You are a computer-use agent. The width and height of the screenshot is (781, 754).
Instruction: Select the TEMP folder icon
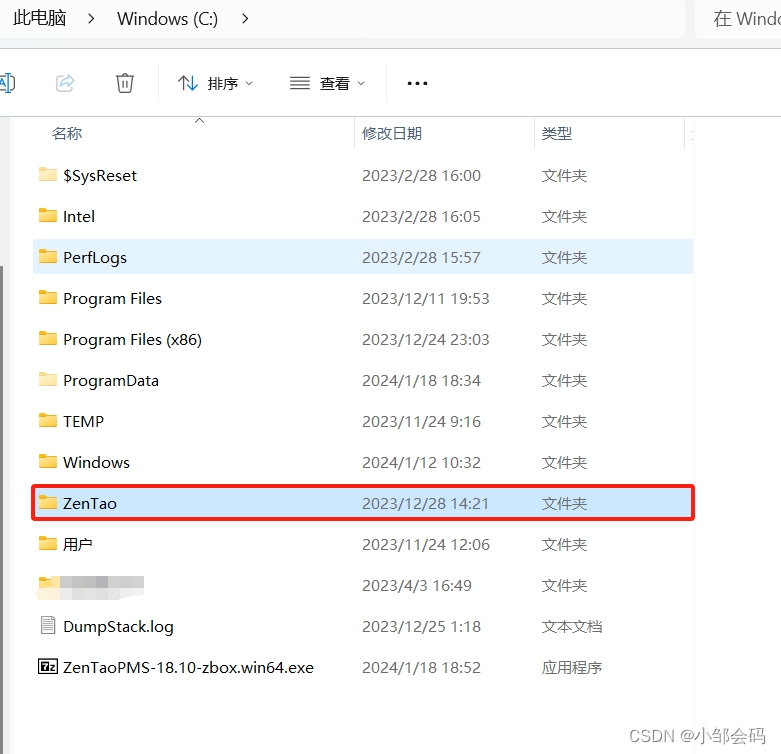point(48,420)
